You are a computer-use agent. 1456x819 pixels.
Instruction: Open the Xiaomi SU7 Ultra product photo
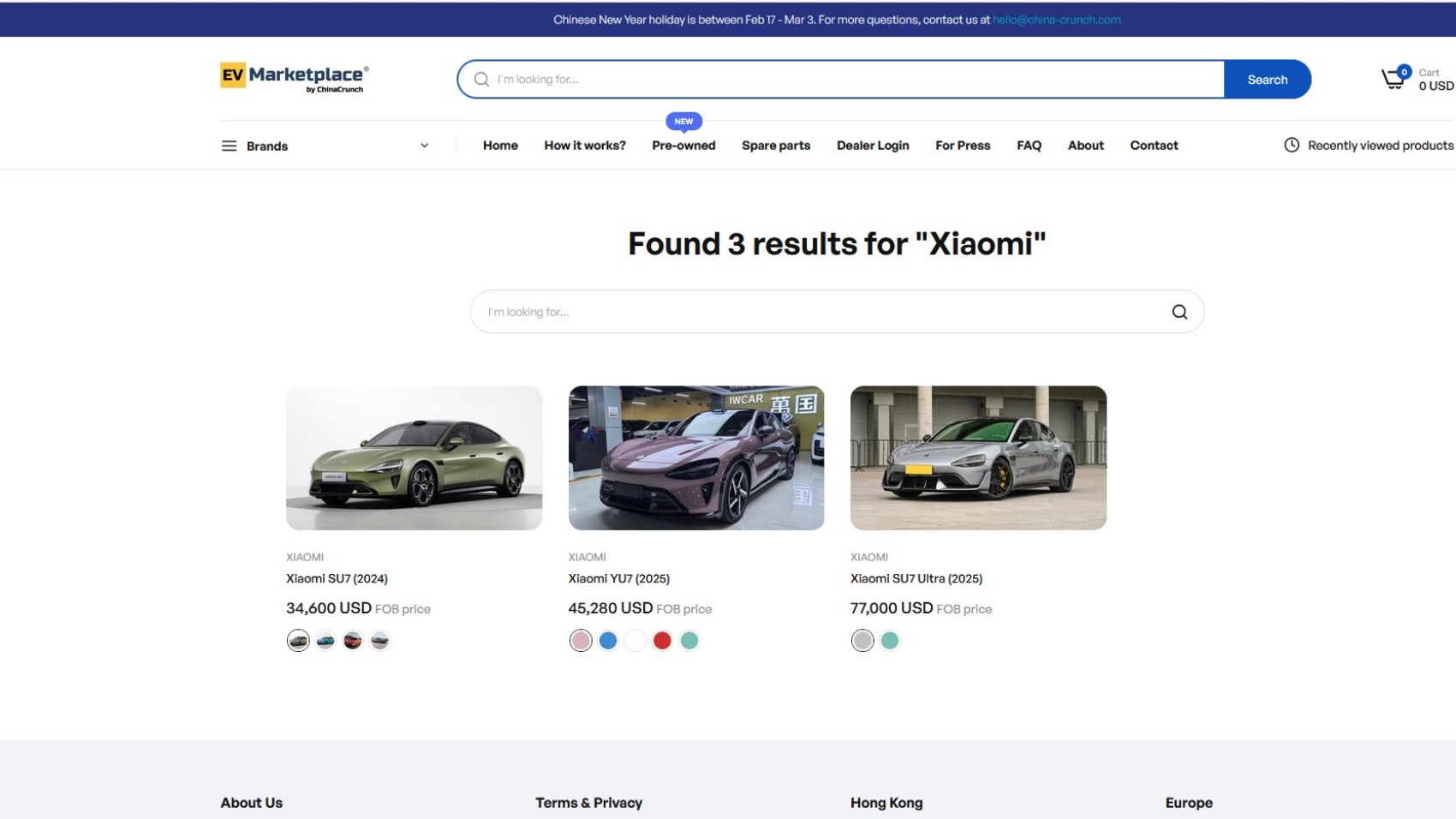click(x=978, y=457)
